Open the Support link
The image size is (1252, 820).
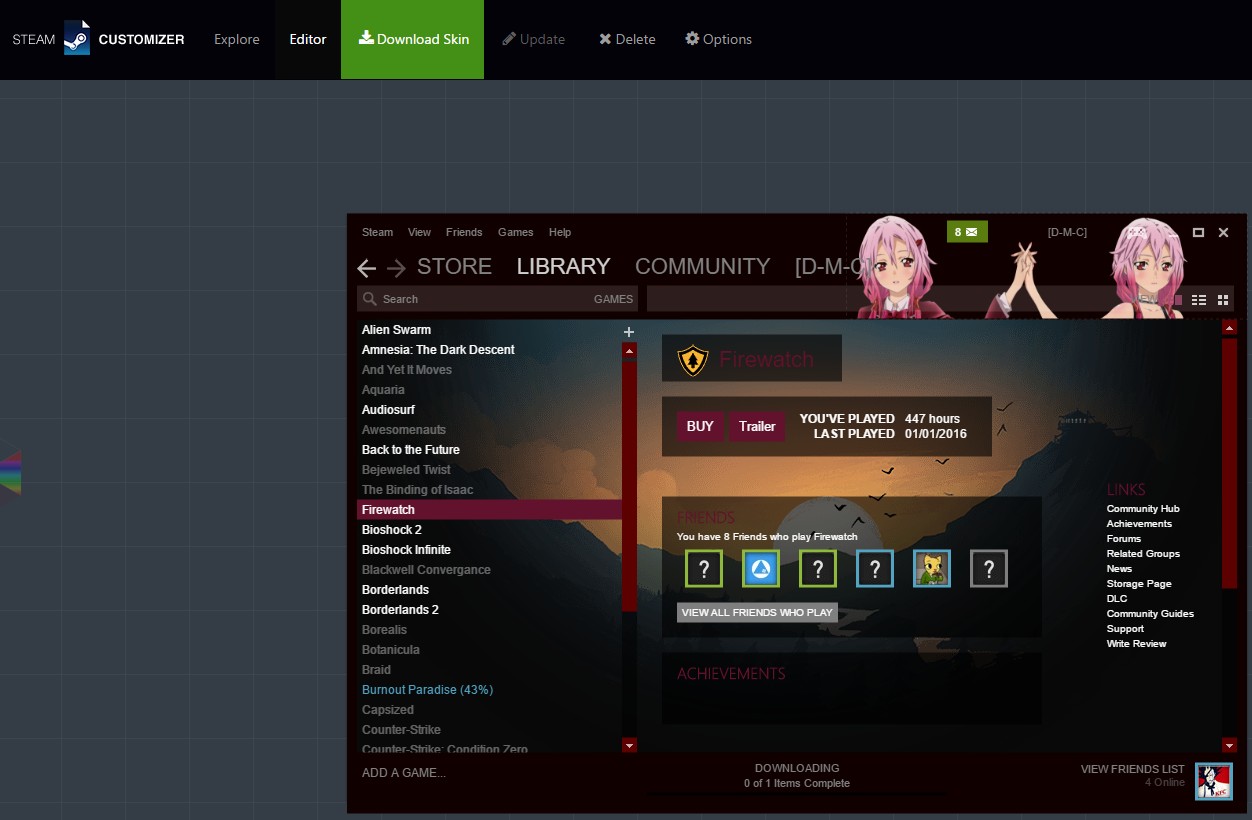pos(1125,629)
